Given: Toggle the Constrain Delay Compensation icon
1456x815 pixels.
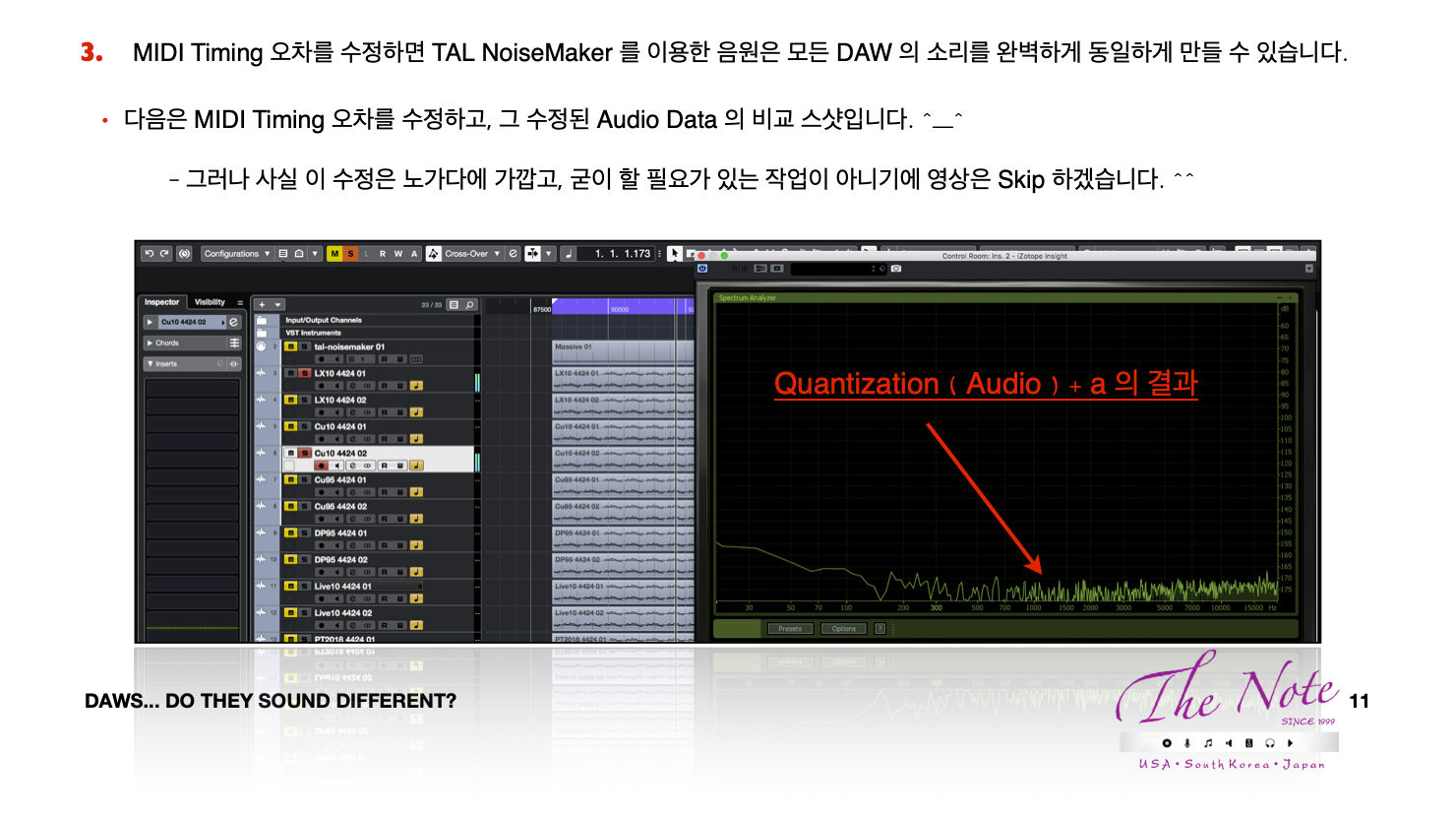Looking at the screenshot, I should pyautogui.click(x=184, y=254).
